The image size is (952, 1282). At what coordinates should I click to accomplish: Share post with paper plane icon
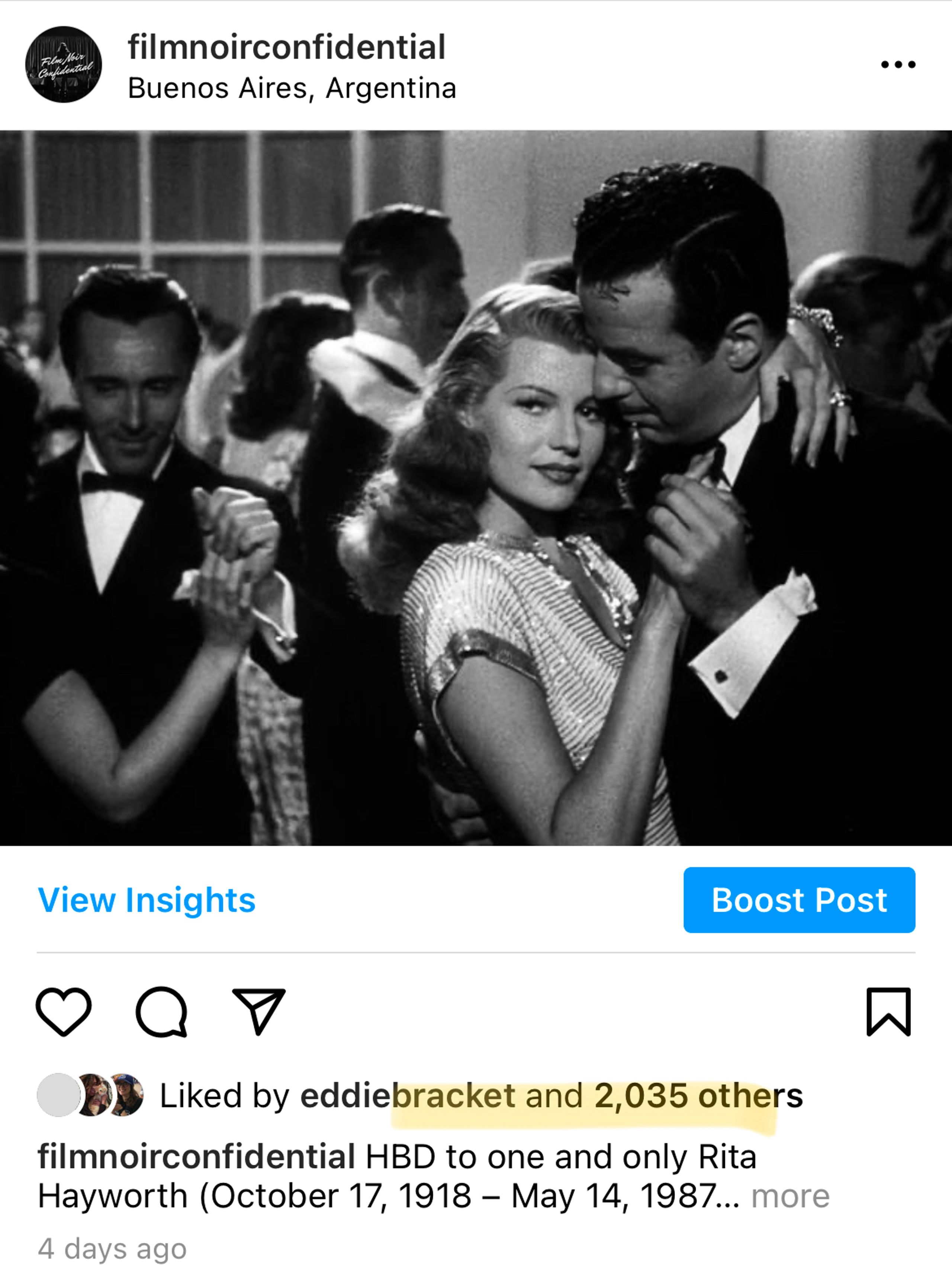(x=259, y=1011)
